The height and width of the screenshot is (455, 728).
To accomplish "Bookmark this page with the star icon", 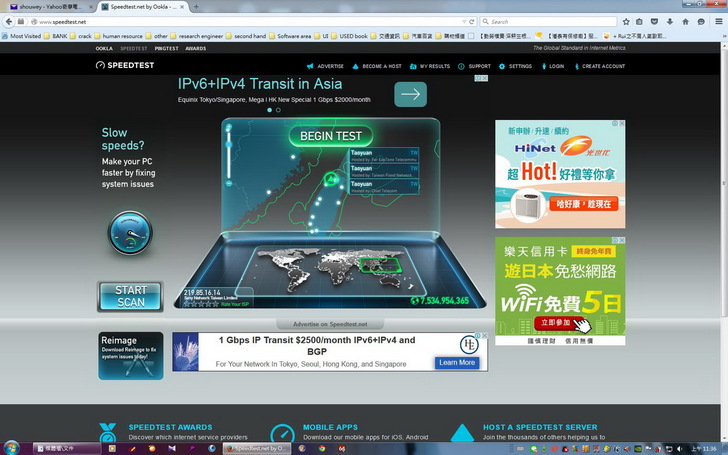I will click(x=626, y=21).
